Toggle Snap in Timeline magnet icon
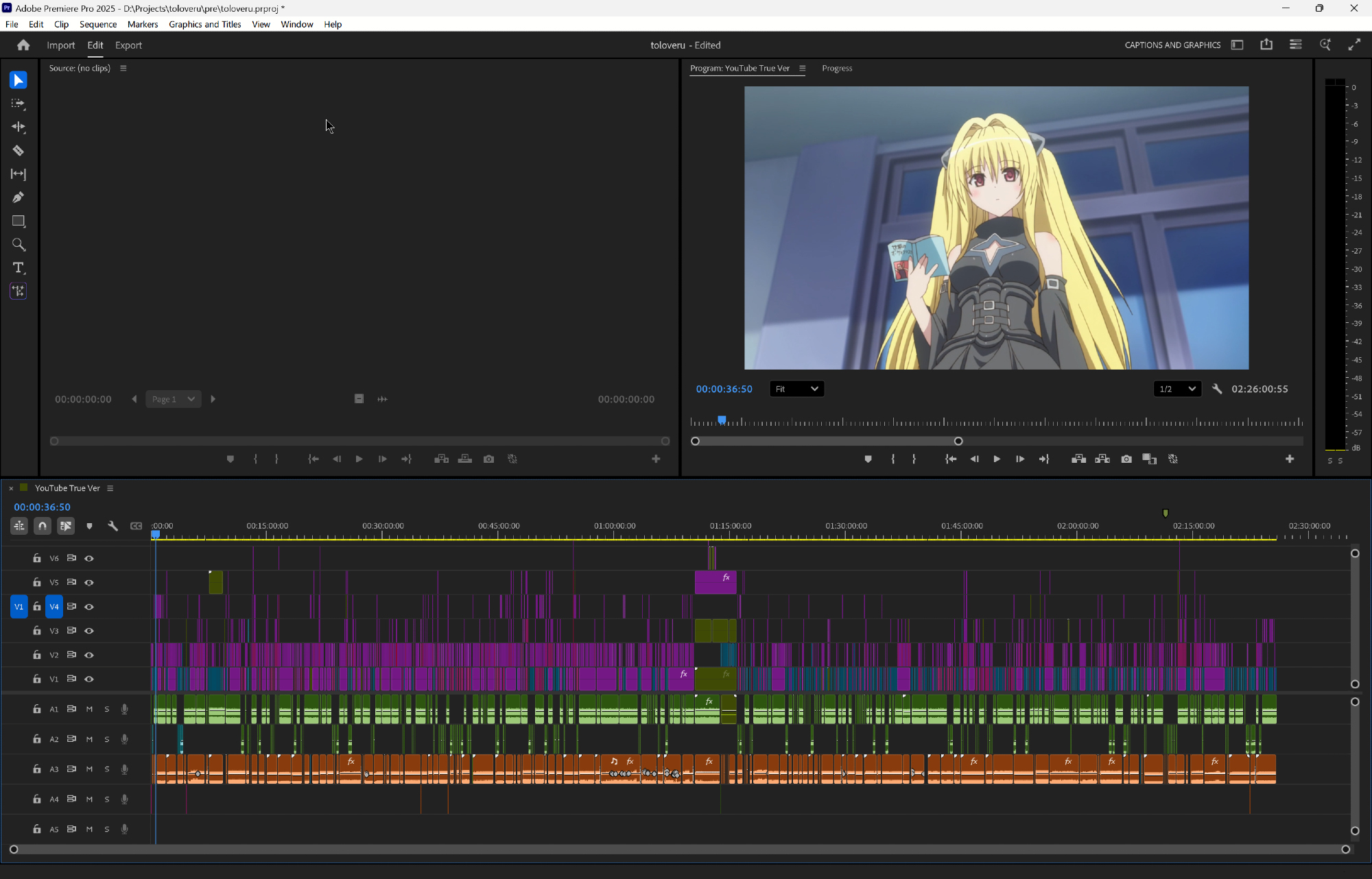This screenshot has width=1372, height=879. tap(43, 526)
